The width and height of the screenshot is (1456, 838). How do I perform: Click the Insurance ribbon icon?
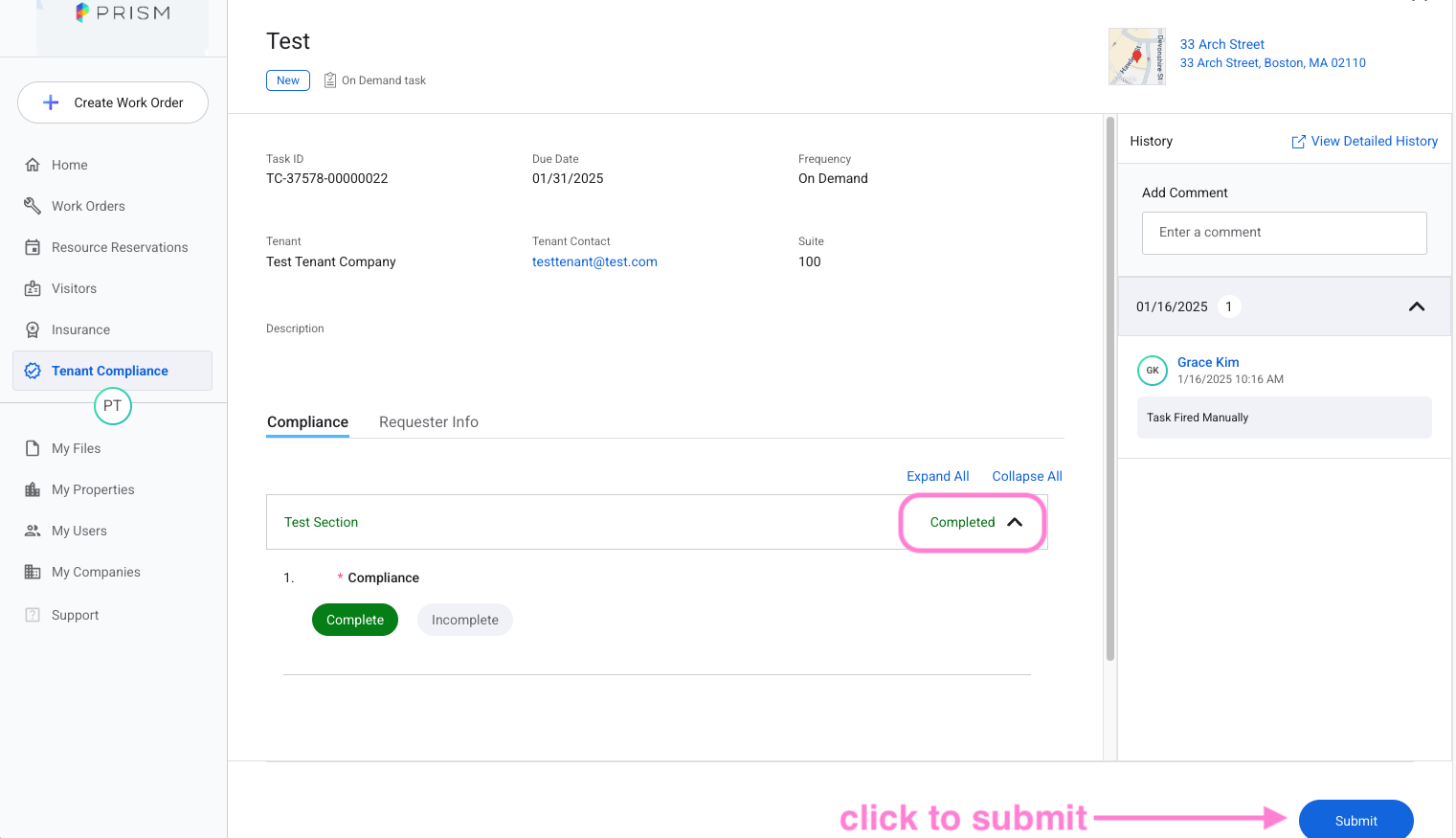tap(33, 329)
